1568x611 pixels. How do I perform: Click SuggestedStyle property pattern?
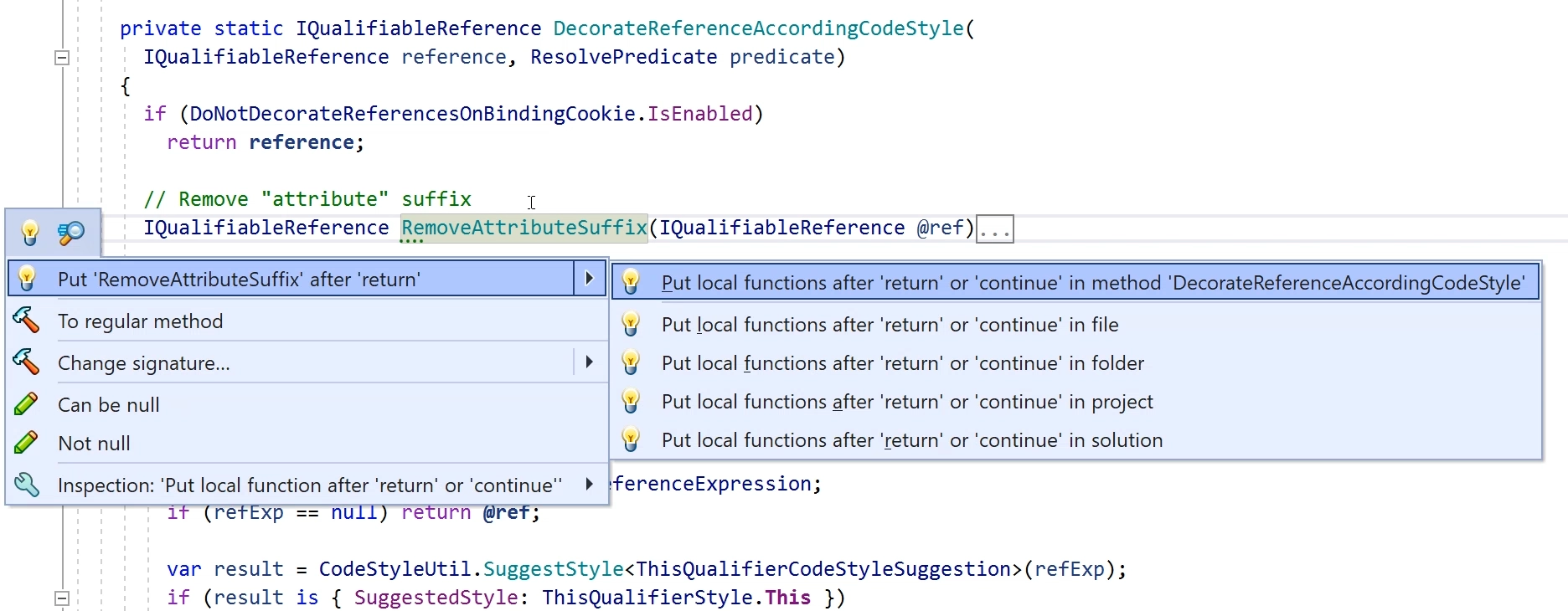click(x=436, y=598)
